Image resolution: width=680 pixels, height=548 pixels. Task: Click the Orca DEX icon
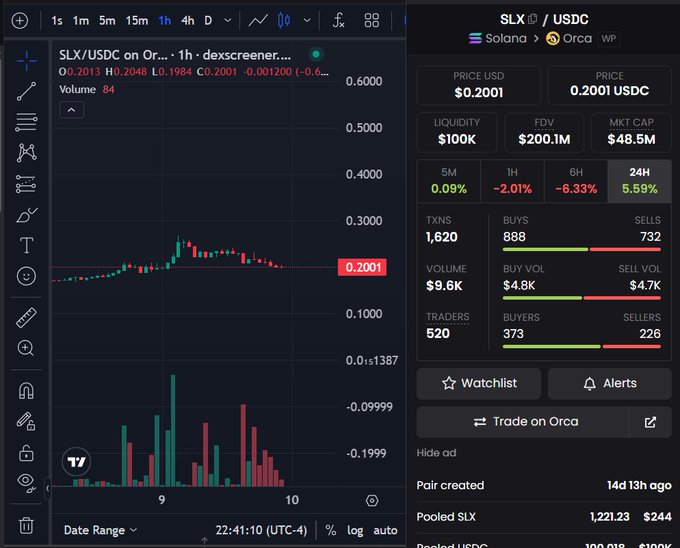click(x=552, y=39)
